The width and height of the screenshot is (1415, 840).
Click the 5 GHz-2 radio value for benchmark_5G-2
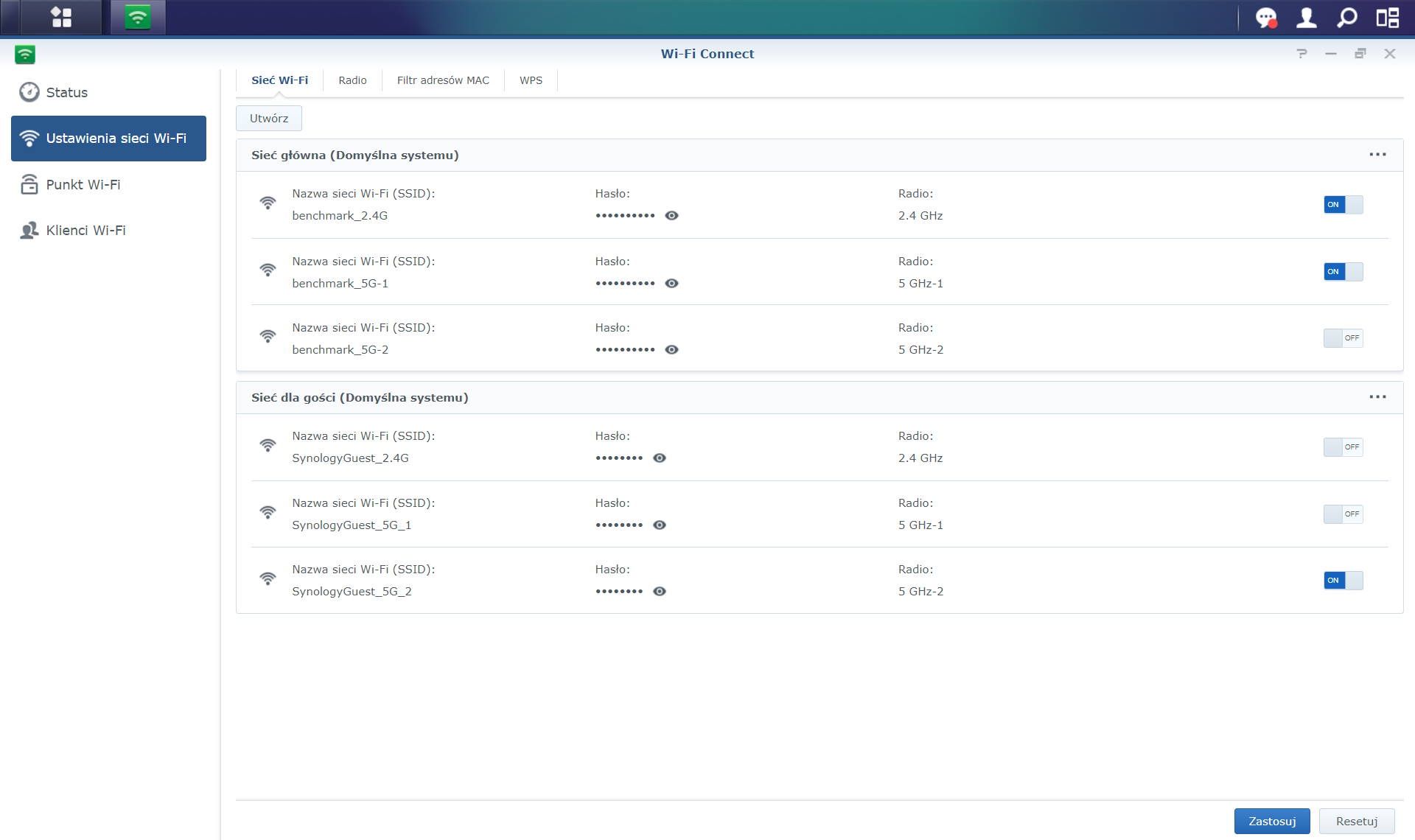point(920,350)
